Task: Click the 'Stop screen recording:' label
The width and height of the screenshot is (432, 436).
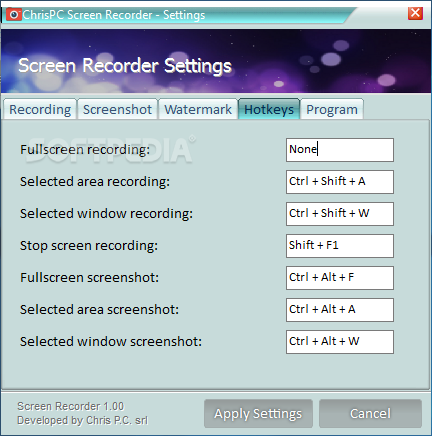Action: click(89, 246)
